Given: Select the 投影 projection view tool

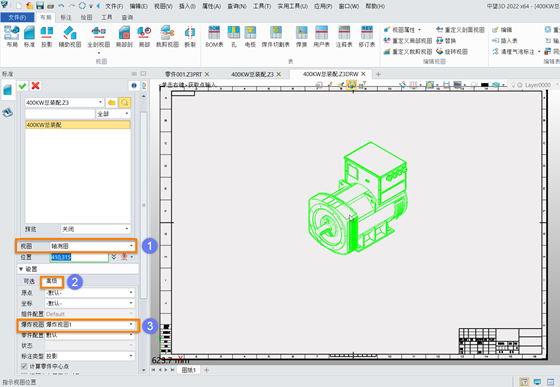Looking at the screenshot, I should pyautogui.click(x=46, y=37).
